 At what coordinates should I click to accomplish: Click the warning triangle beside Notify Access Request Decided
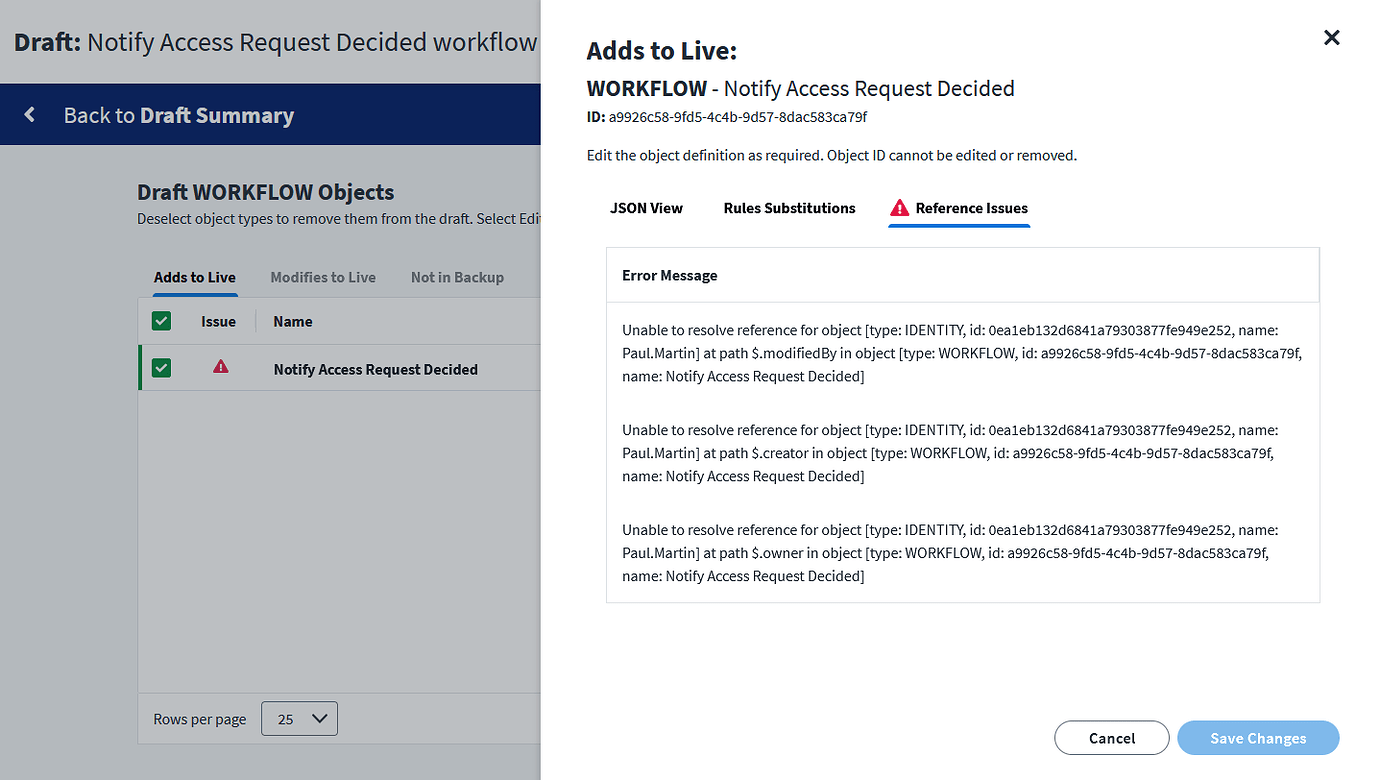point(219,368)
